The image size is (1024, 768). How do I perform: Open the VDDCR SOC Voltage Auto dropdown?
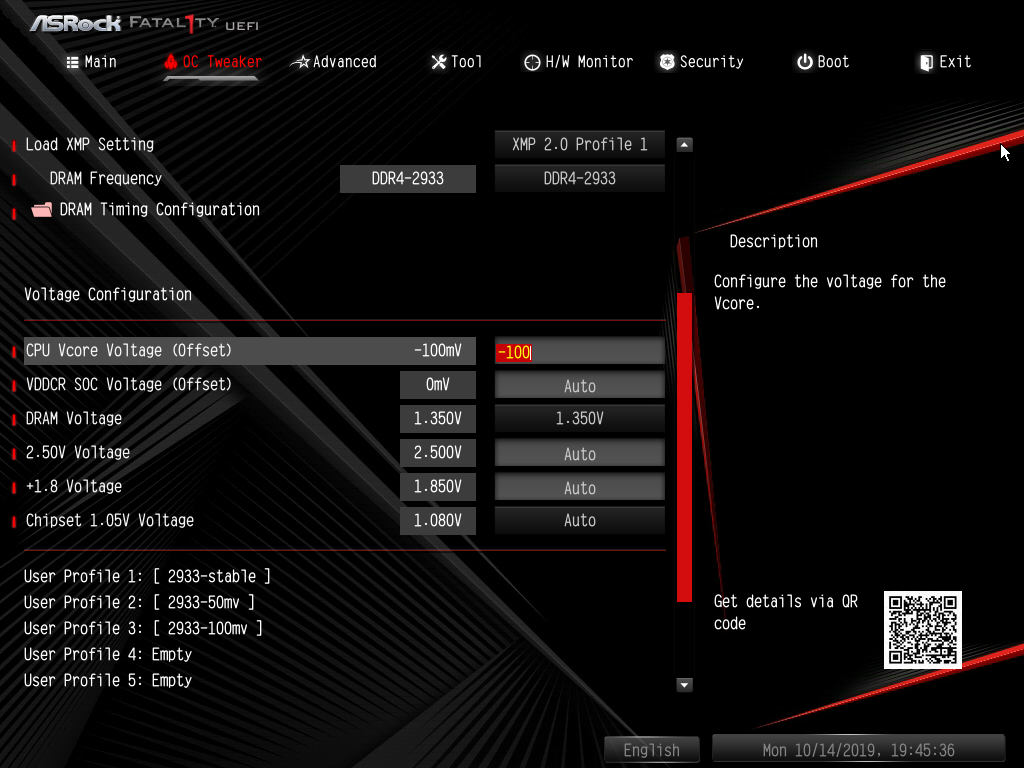coord(579,386)
